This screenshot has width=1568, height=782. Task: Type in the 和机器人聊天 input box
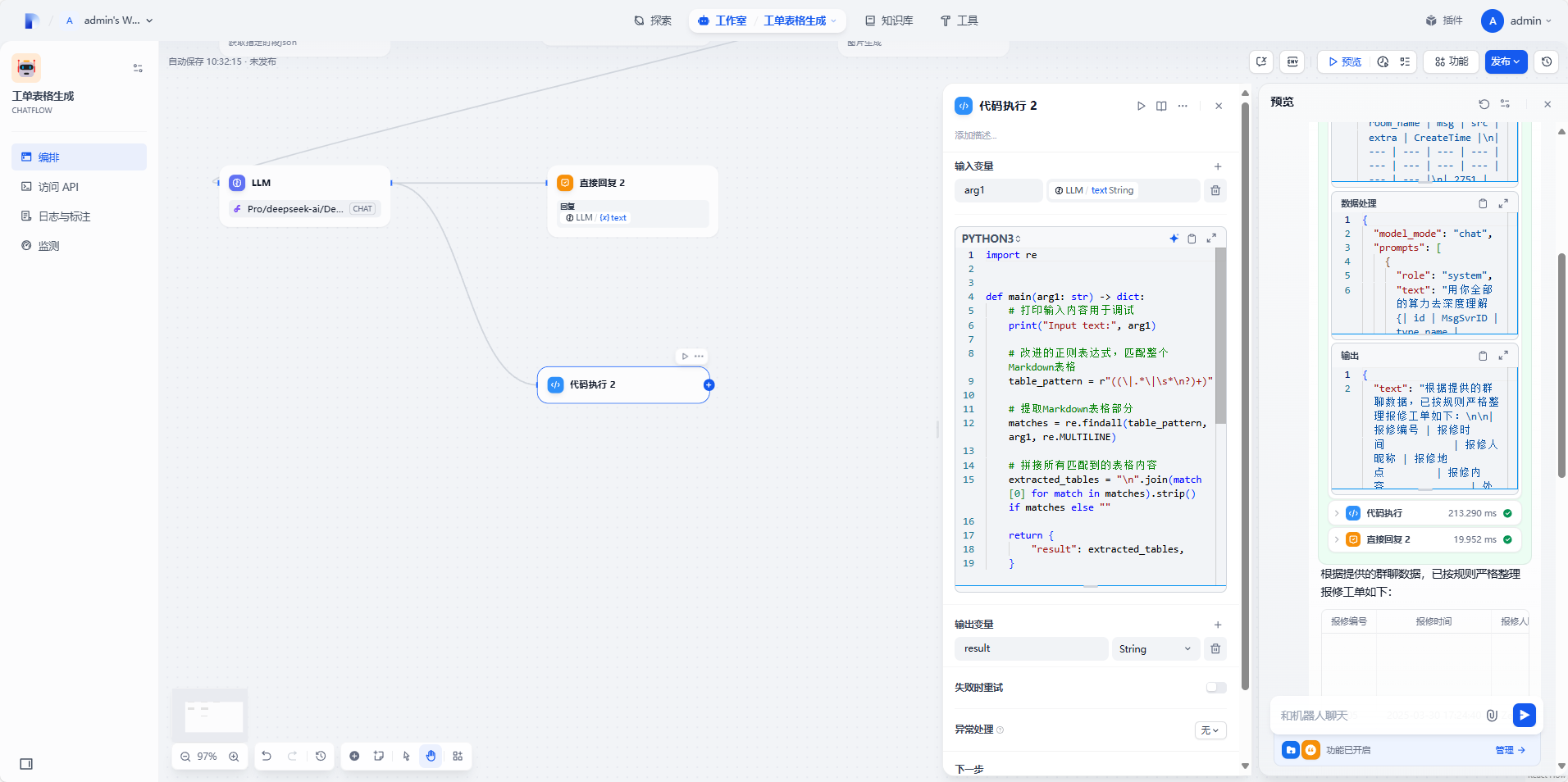1378,716
